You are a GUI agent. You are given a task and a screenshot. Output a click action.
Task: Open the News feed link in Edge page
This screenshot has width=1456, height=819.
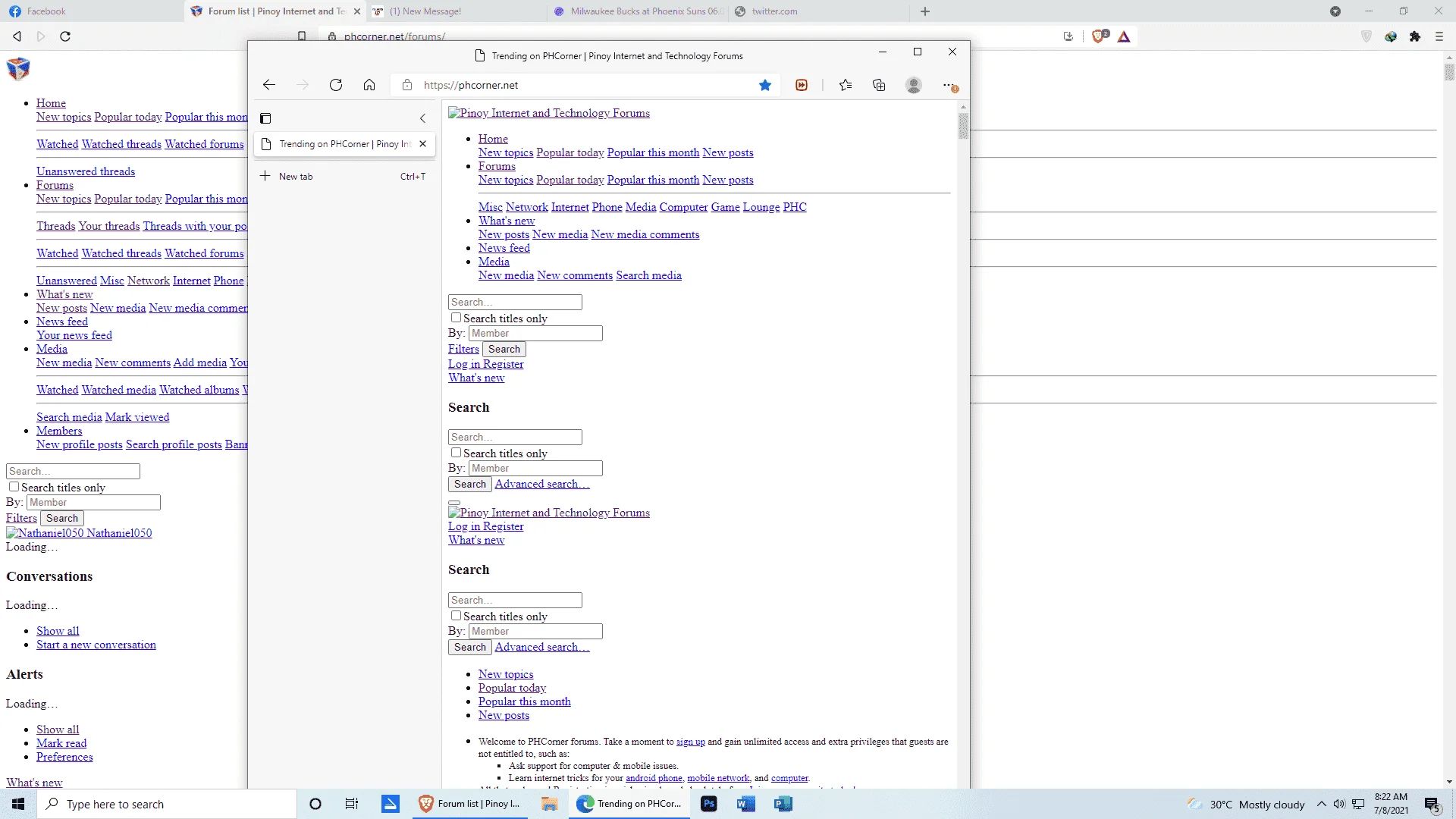504,248
